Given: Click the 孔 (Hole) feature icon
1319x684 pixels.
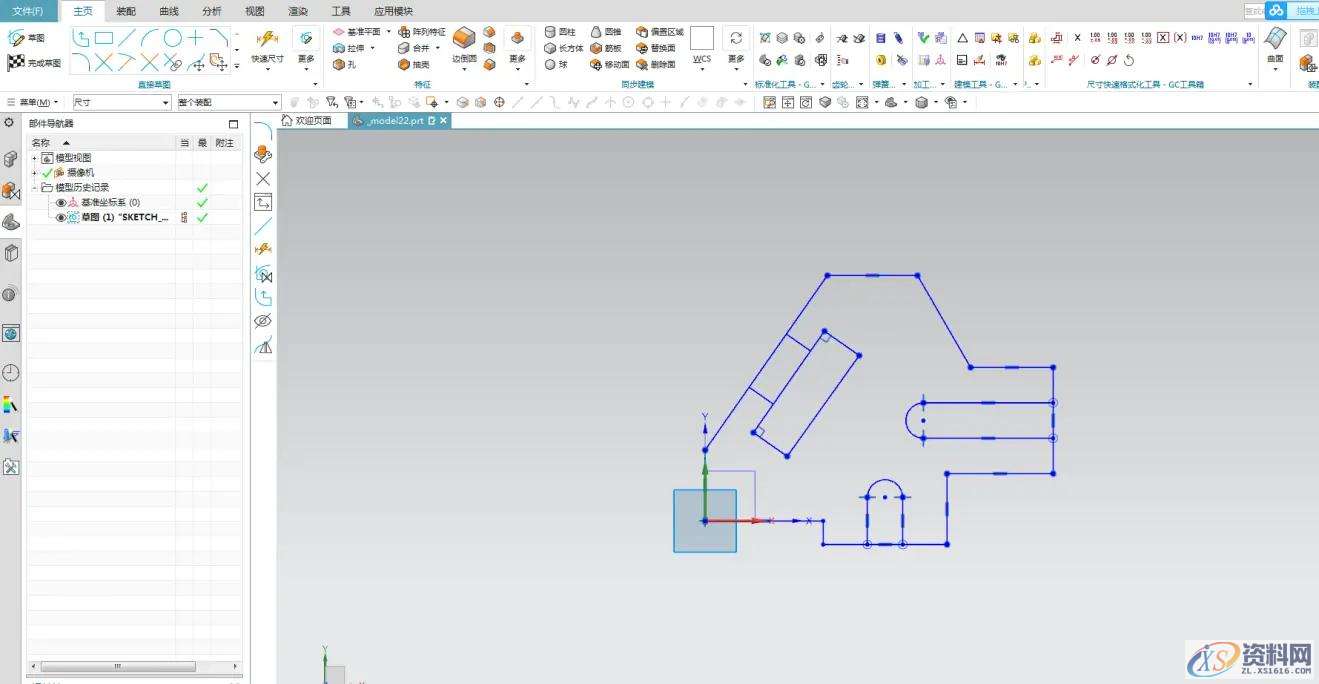Looking at the screenshot, I should [x=340, y=64].
